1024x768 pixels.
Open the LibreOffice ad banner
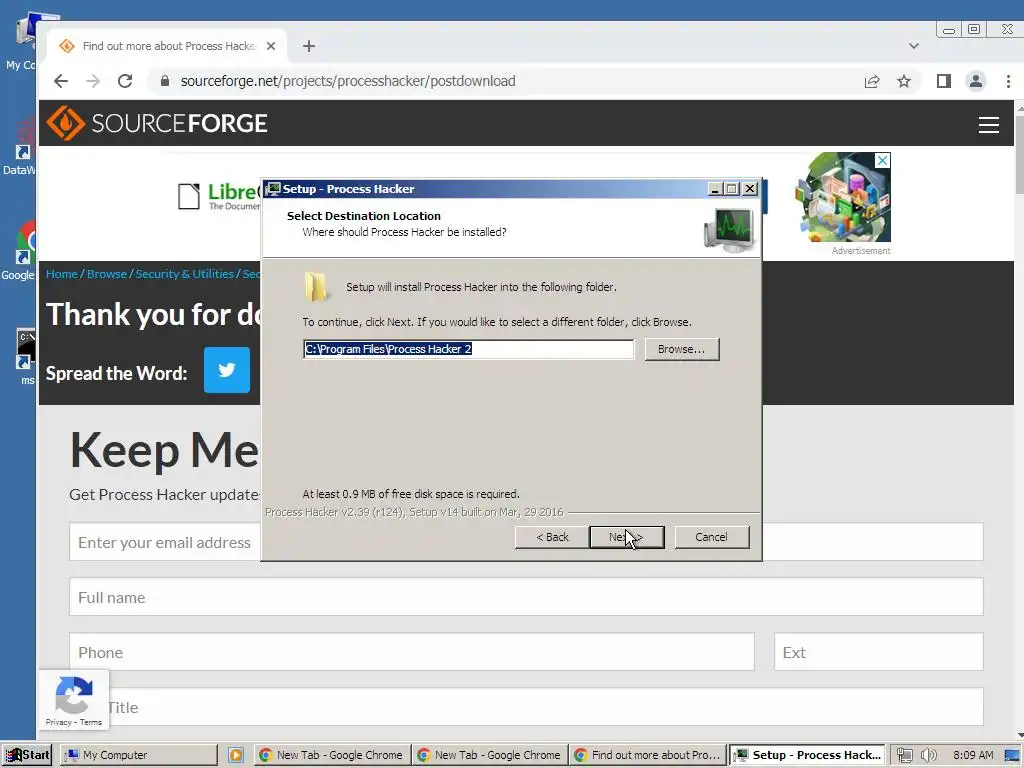pyautogui.click(x=219, y=196)
